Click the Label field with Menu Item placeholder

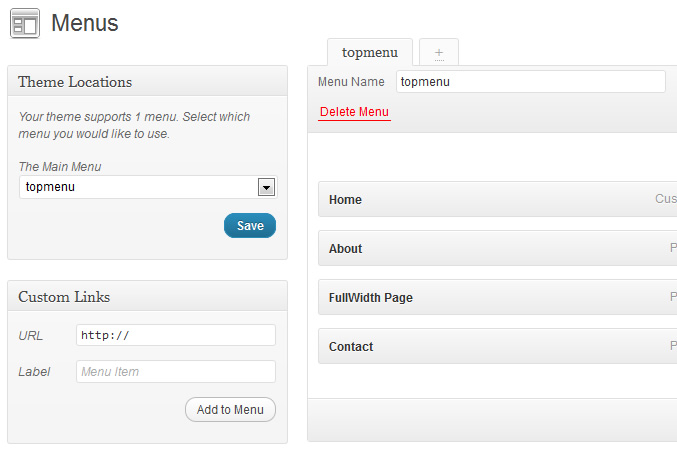click(175, 372)
